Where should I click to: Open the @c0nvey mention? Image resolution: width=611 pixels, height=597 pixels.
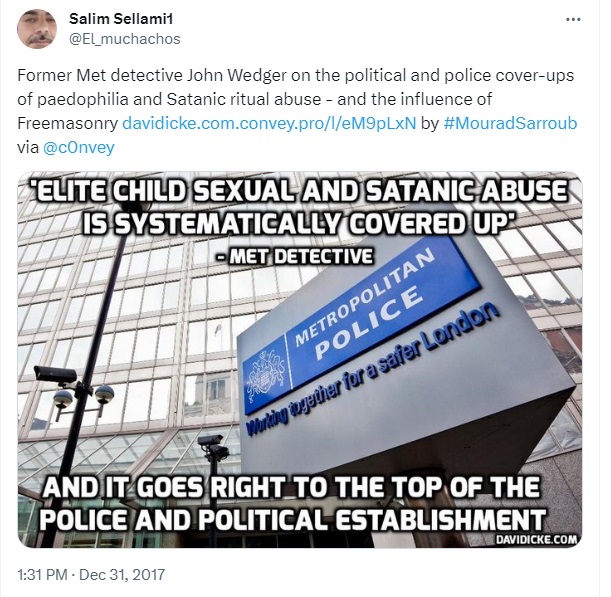pyautogui.click(x=78, y=147)
